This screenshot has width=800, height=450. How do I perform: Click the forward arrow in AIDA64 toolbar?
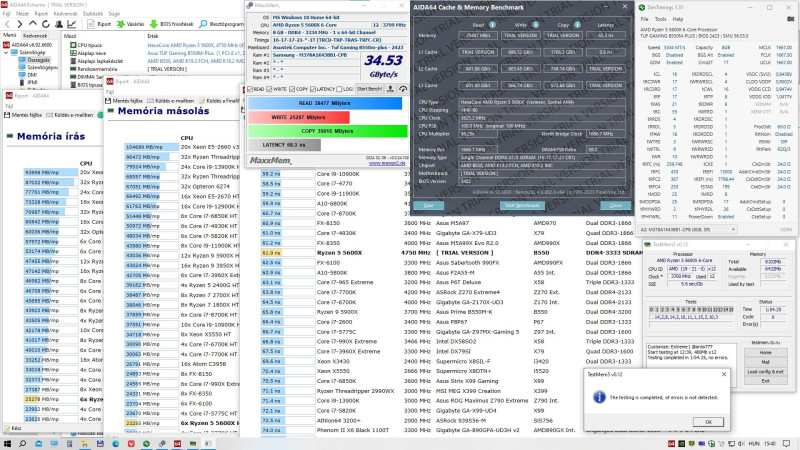click(x=19, y=24)
